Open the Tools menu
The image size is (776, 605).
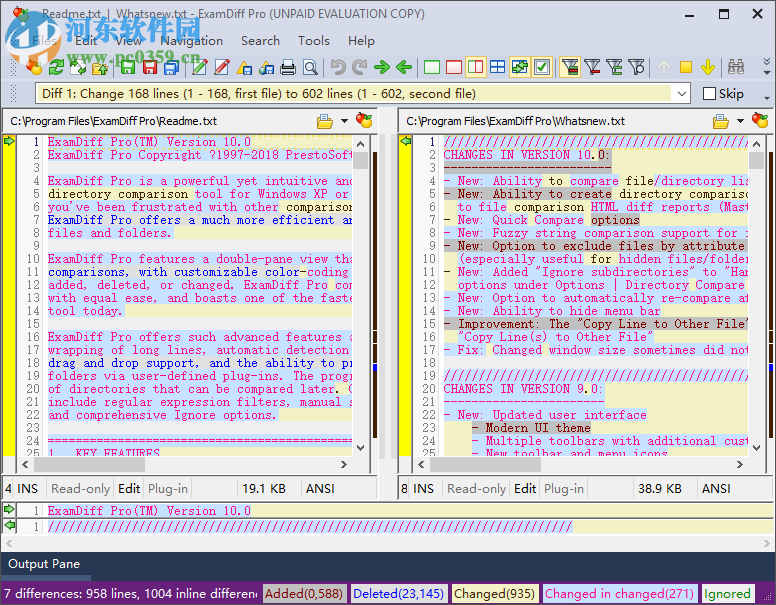tap(313, 41)
